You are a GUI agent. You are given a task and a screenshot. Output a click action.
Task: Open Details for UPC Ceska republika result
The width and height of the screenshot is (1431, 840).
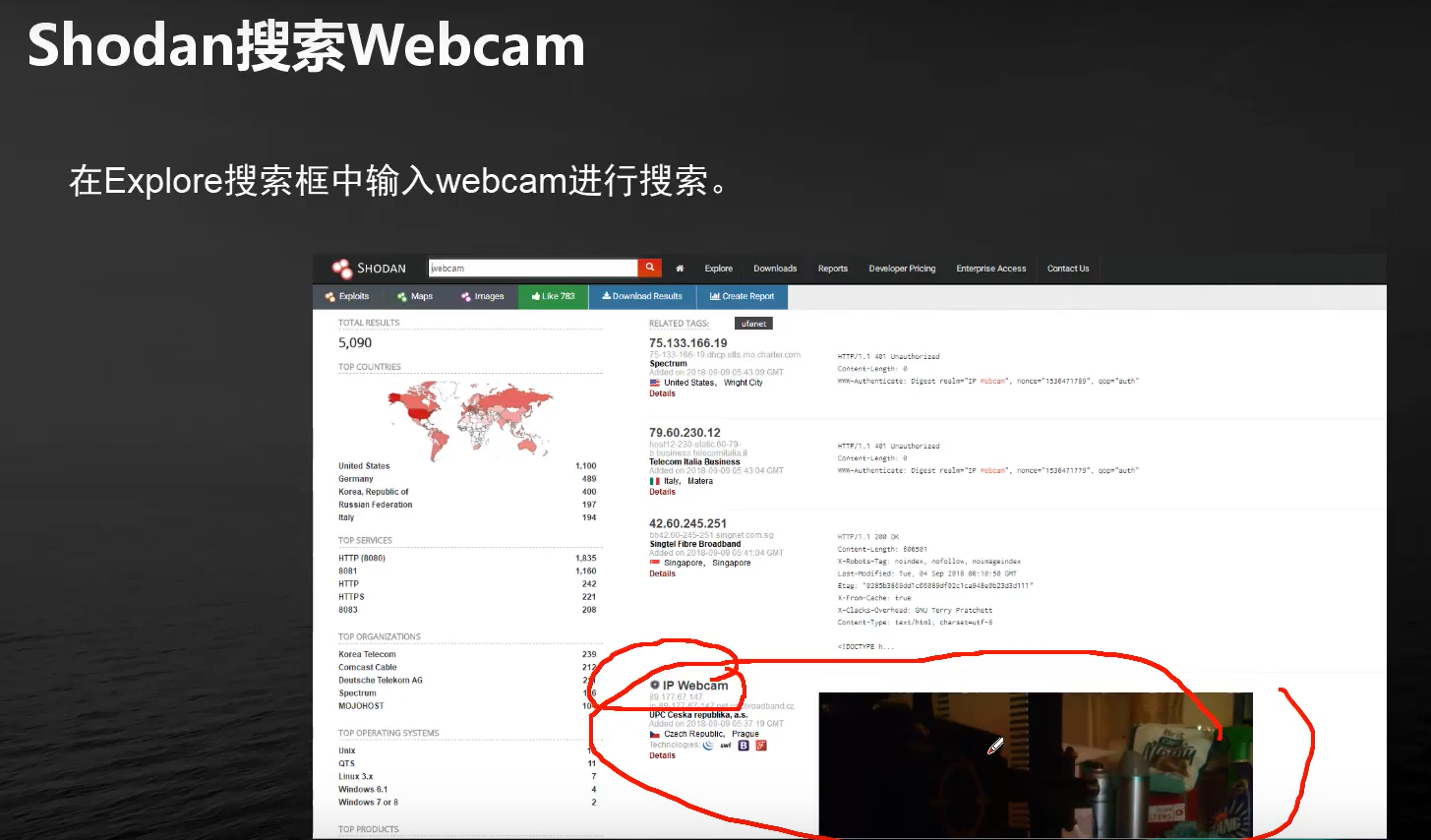pos(662,755)
